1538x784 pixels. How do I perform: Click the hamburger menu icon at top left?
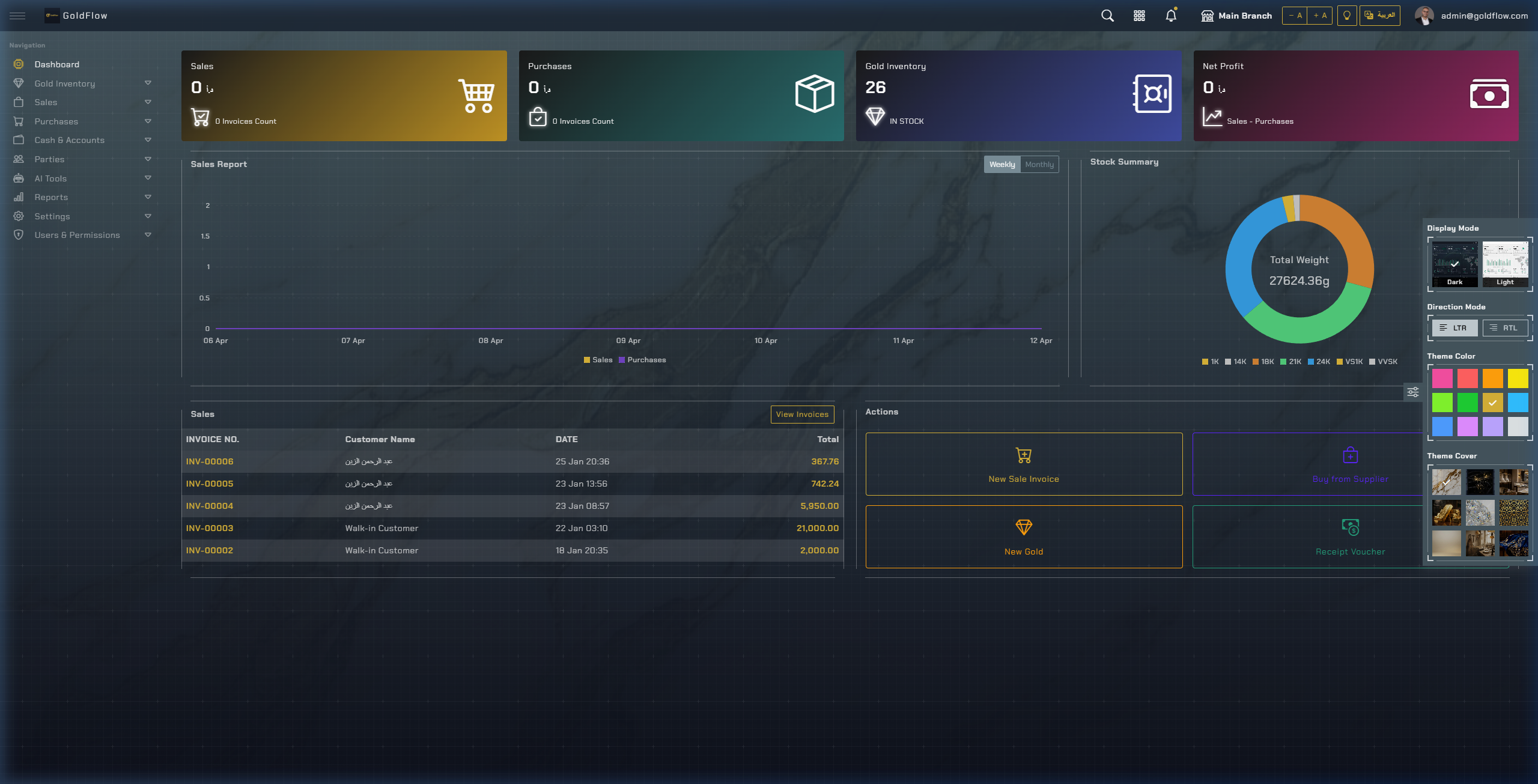(x=17, y=16)
